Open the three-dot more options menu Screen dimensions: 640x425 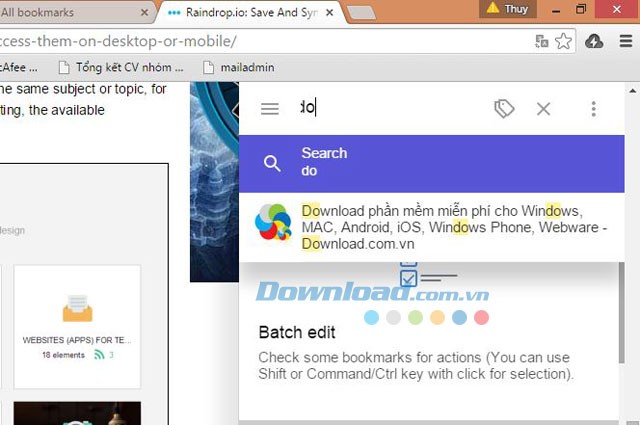593,109
